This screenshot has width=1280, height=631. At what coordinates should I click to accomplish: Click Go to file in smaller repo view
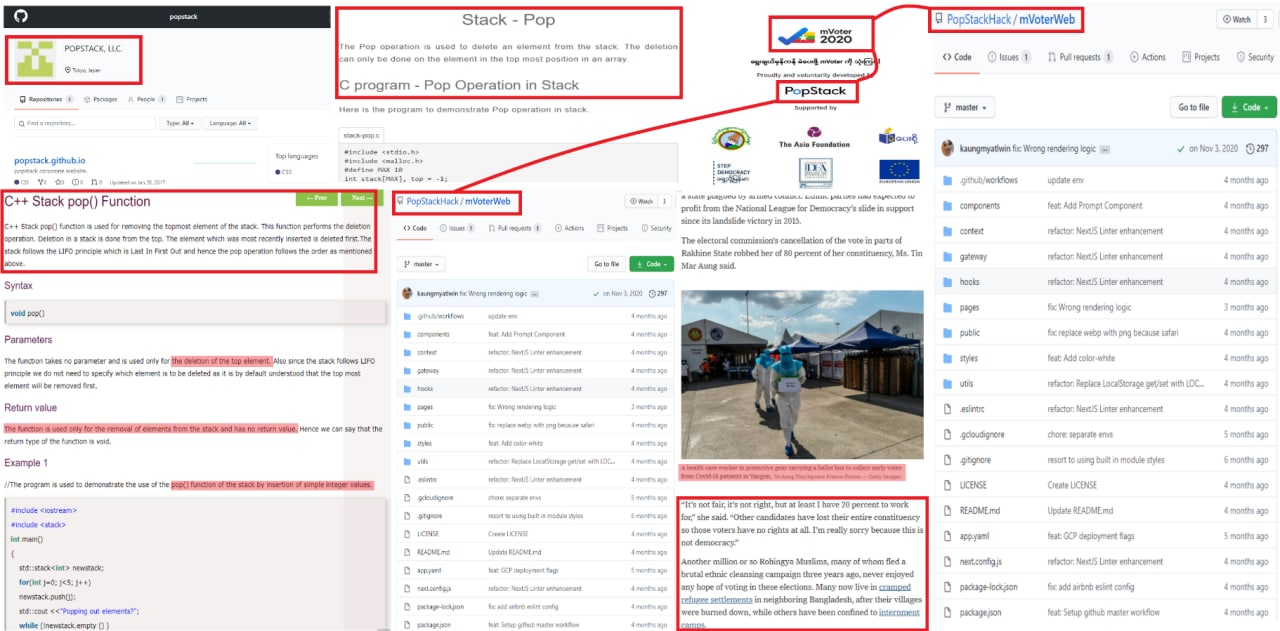click(x=606, y=264)
